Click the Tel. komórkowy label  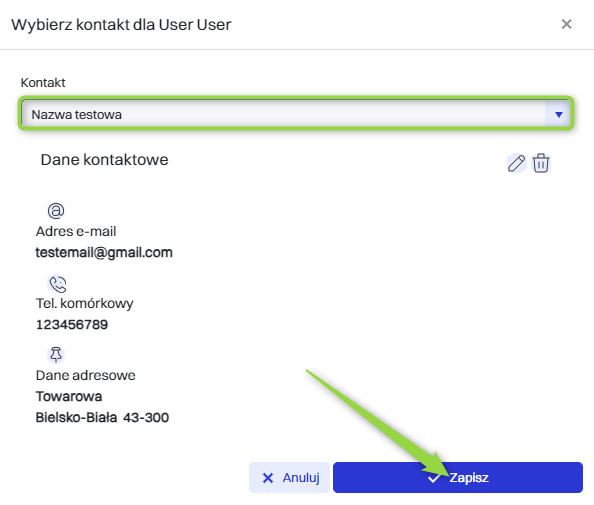[x=84, y=304]
